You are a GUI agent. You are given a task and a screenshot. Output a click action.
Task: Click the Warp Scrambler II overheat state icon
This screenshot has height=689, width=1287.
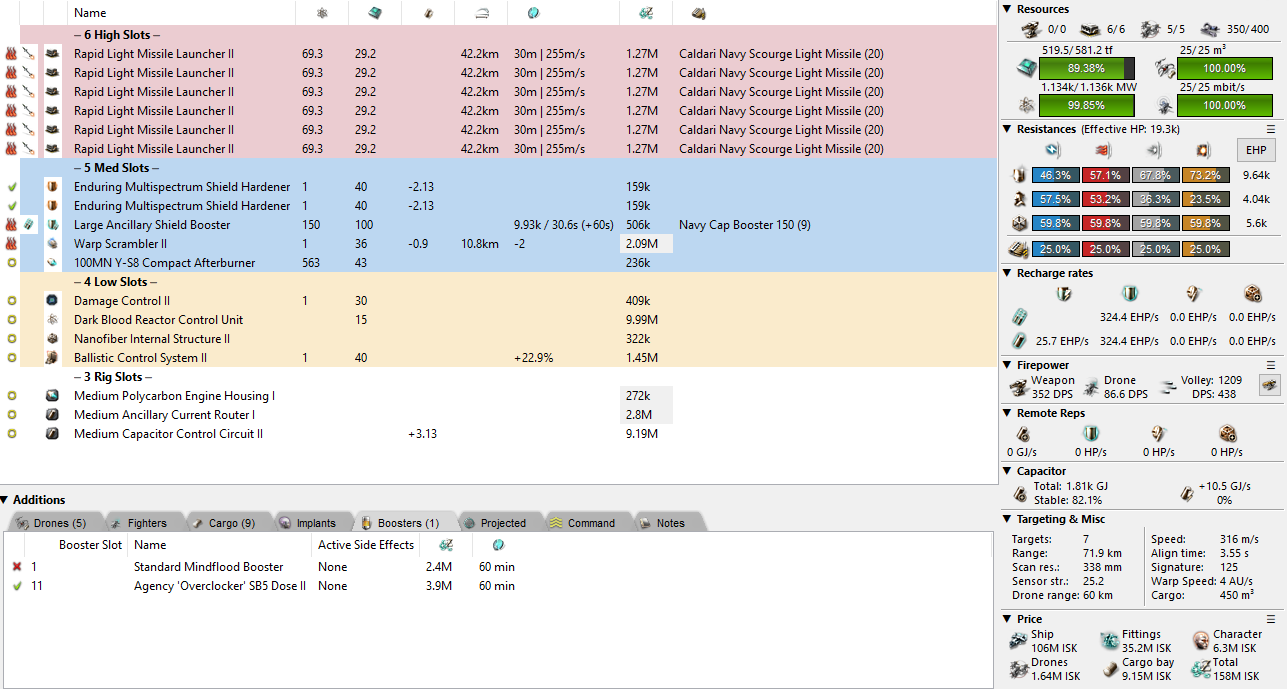pyautogui.click(x=11, y=244)
